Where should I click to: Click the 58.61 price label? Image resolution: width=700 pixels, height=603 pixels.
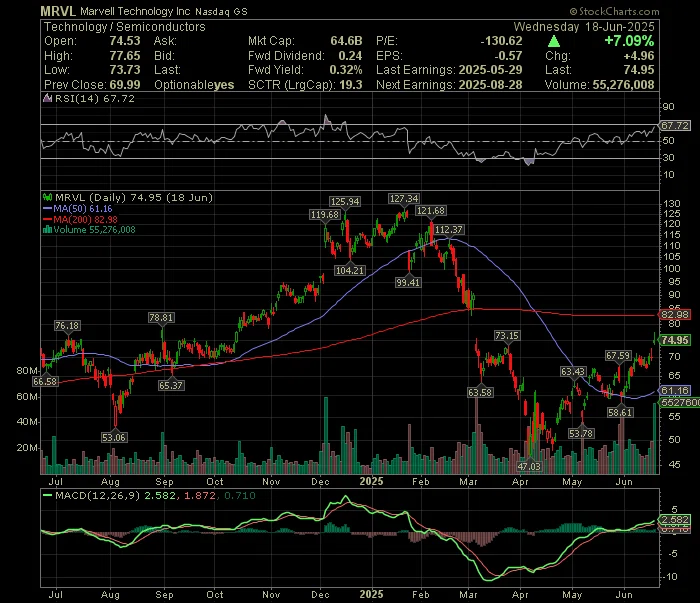pos(620,412)
